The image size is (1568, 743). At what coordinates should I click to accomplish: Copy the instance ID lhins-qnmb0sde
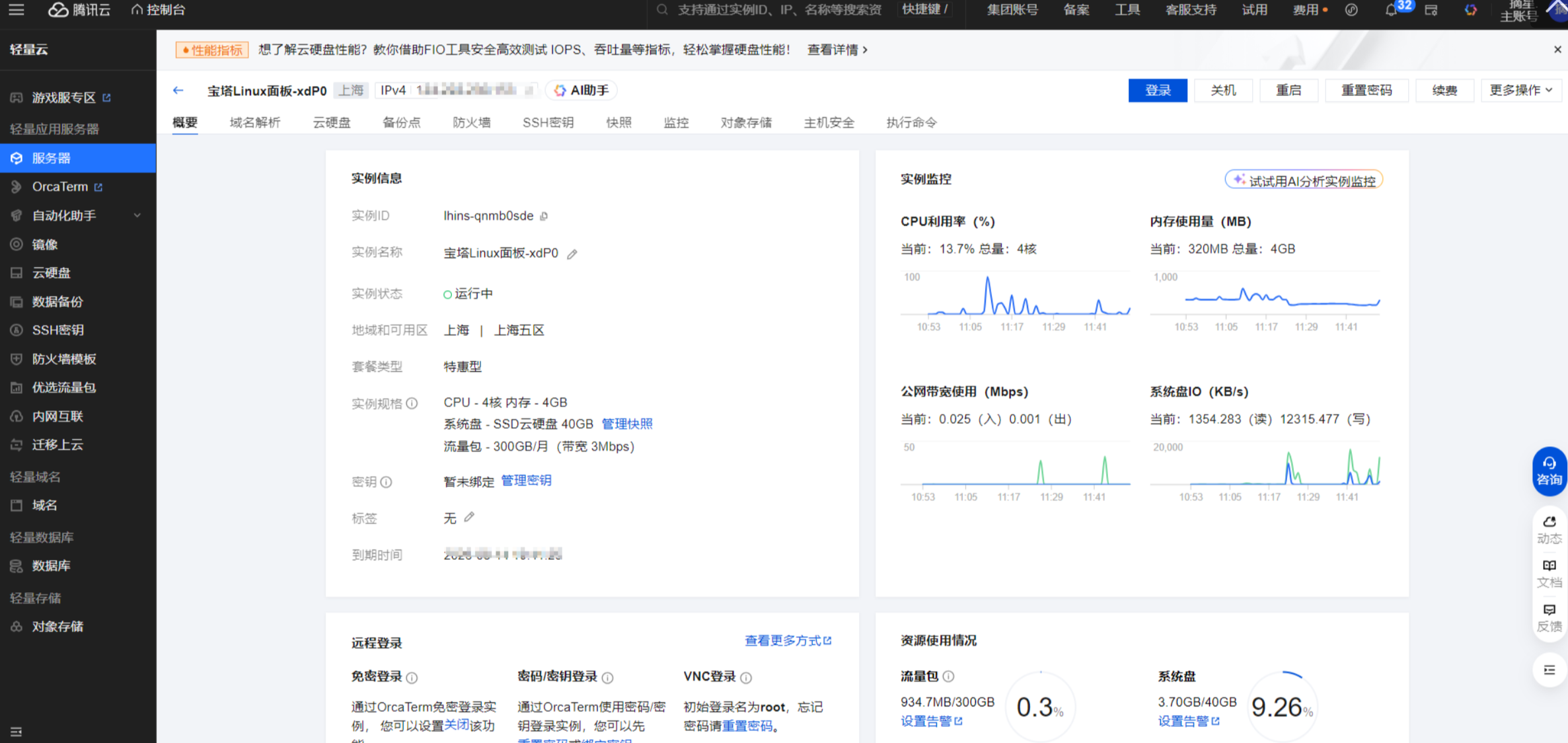pos(544,216)
